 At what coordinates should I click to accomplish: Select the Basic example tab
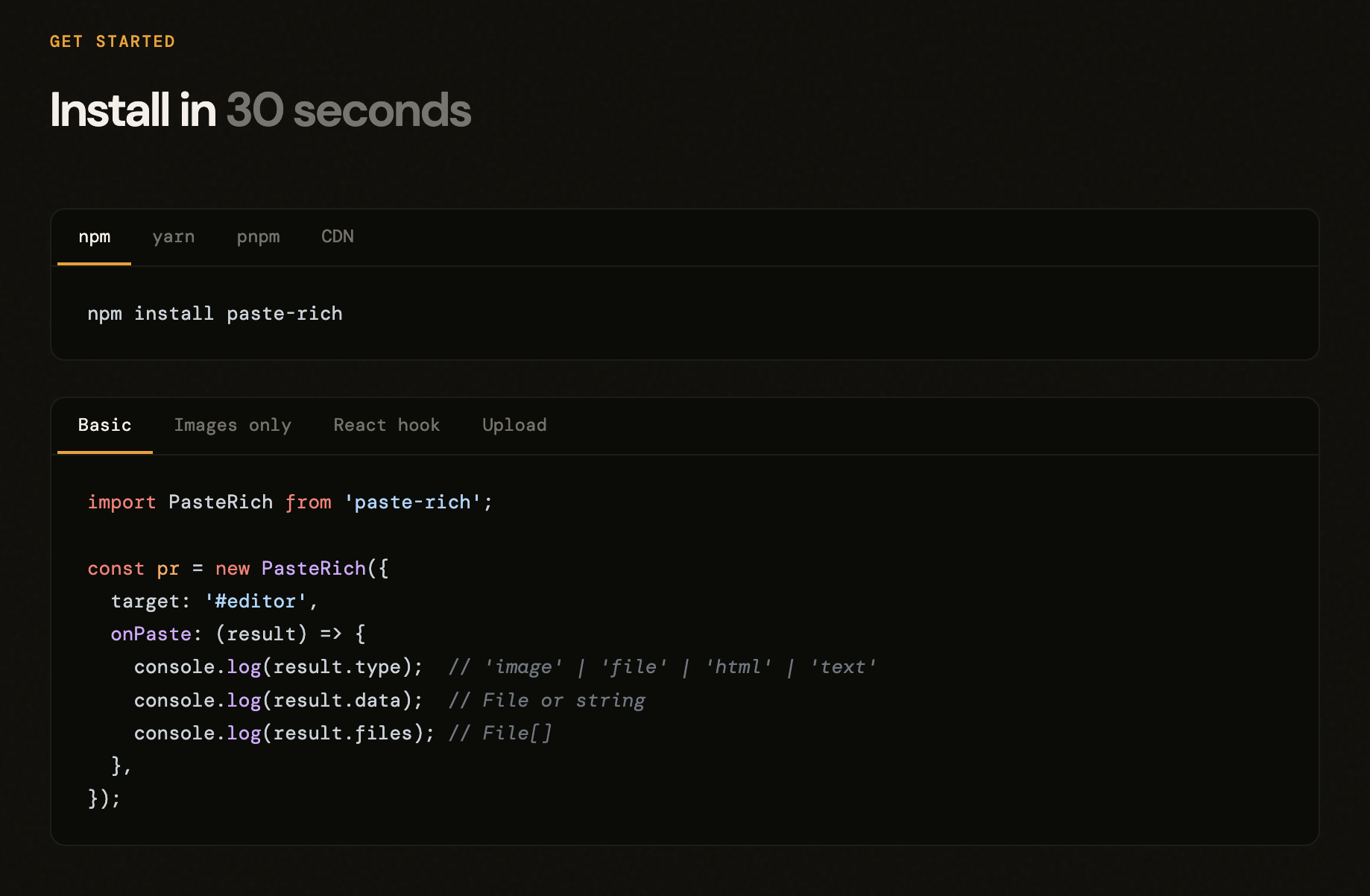105,426
